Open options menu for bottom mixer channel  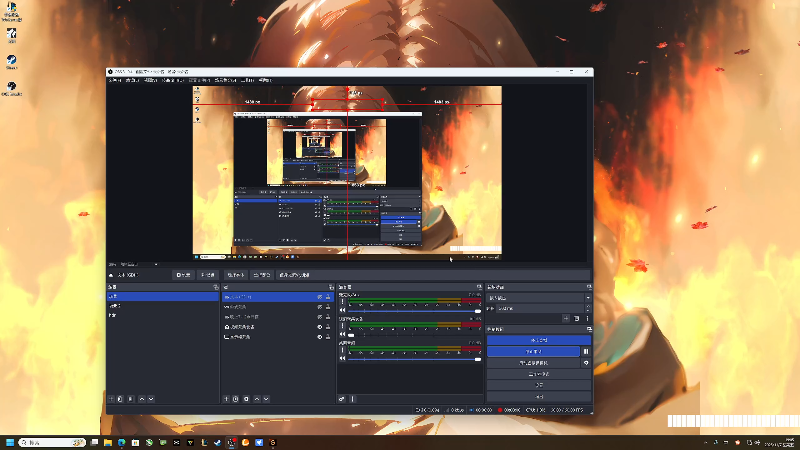[342, 351]
